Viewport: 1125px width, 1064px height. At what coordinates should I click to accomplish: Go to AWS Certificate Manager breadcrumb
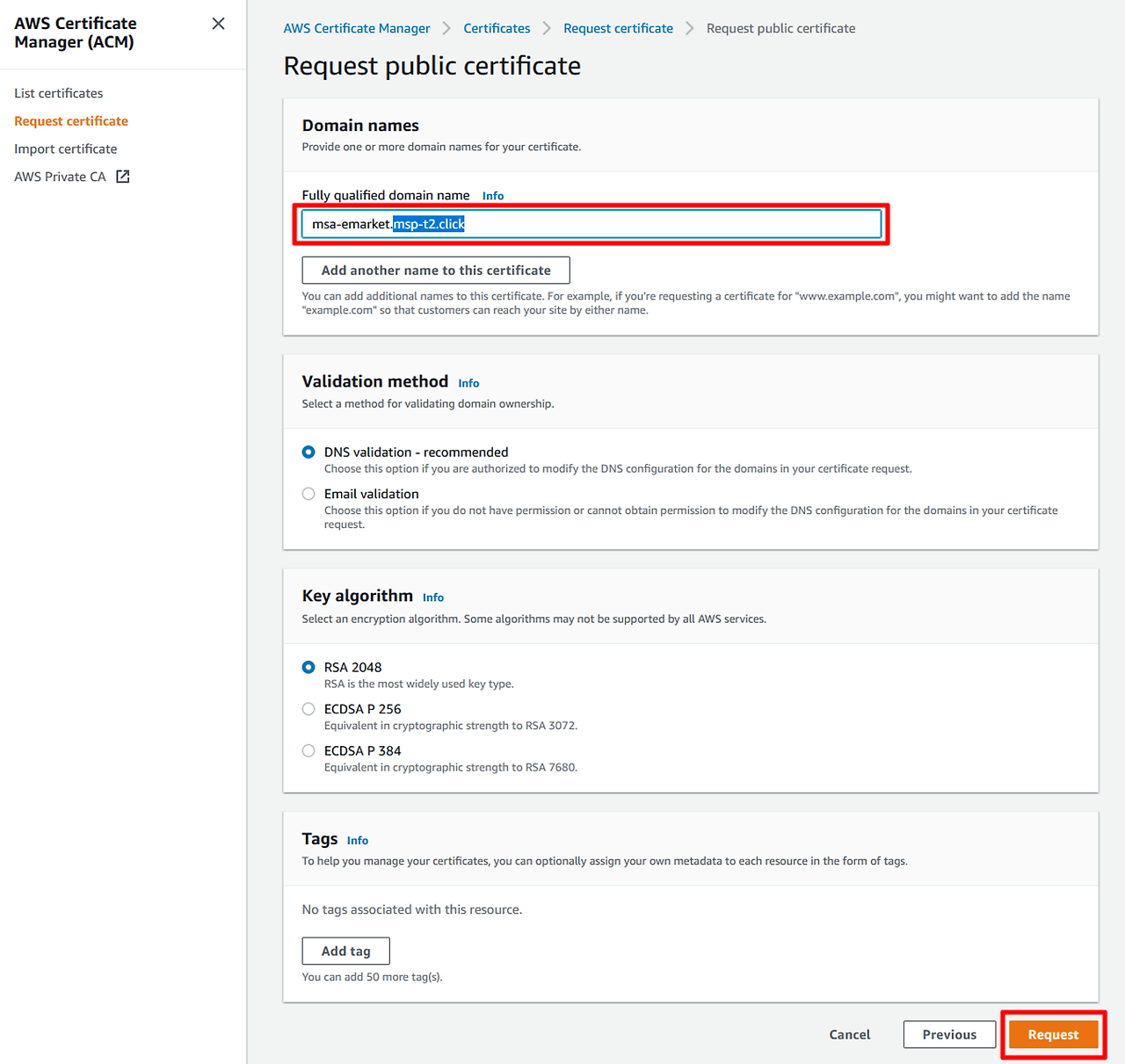pyautogui.click(x=357, y=28)
